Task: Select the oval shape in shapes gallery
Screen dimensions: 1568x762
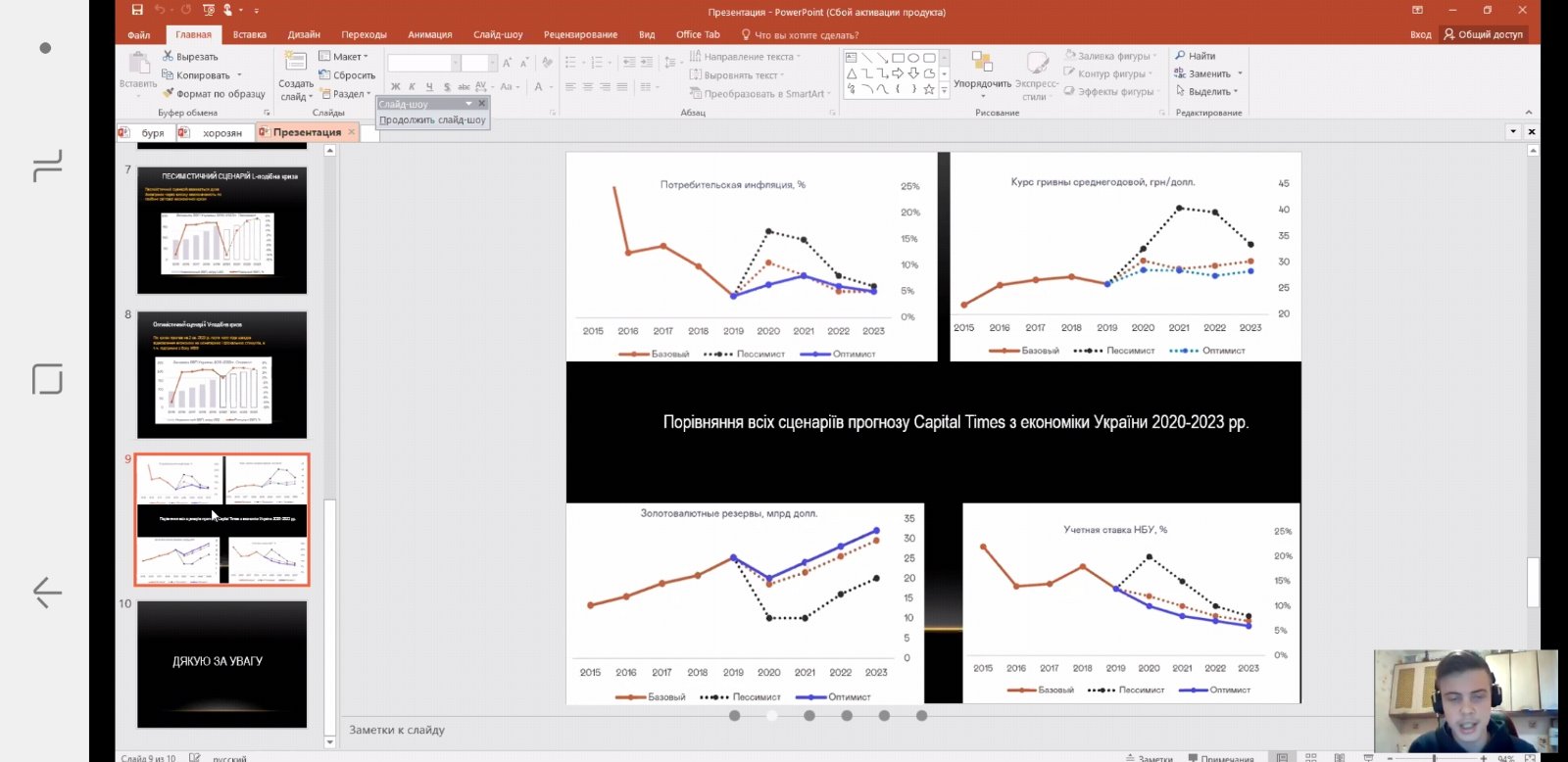Action: (913, 58)
